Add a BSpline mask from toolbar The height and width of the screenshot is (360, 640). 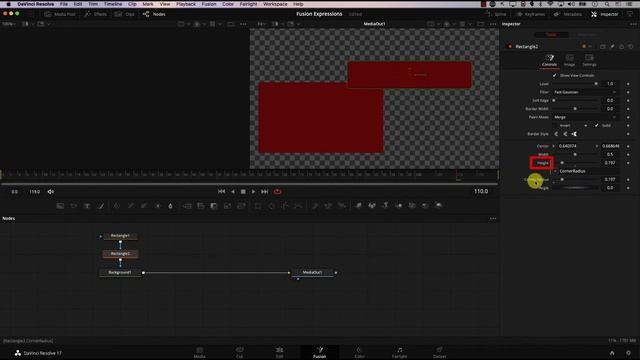point(298,206)
